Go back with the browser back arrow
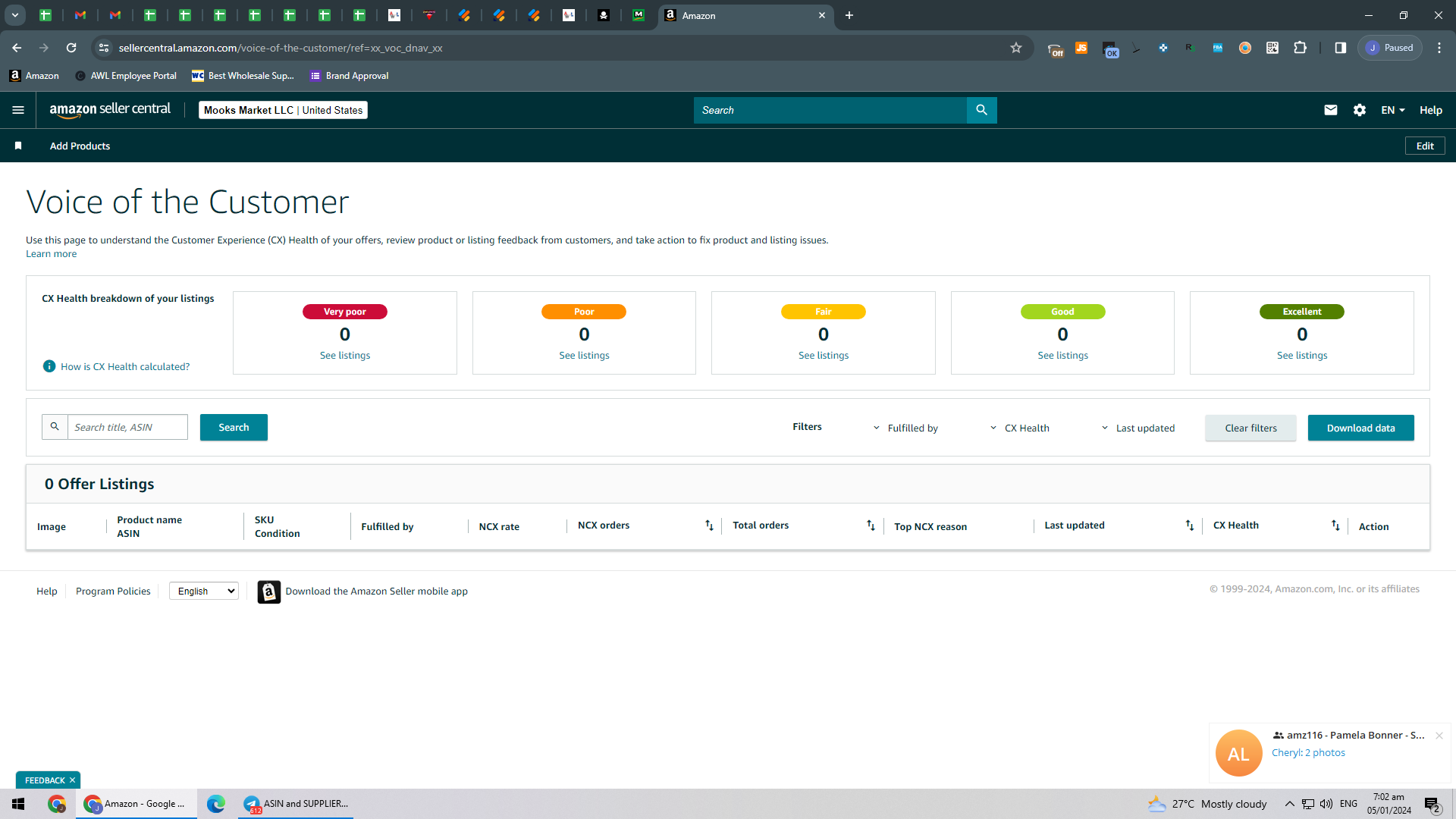The width and height of the screenshot is (1456, 819). [x=17, y=48]
